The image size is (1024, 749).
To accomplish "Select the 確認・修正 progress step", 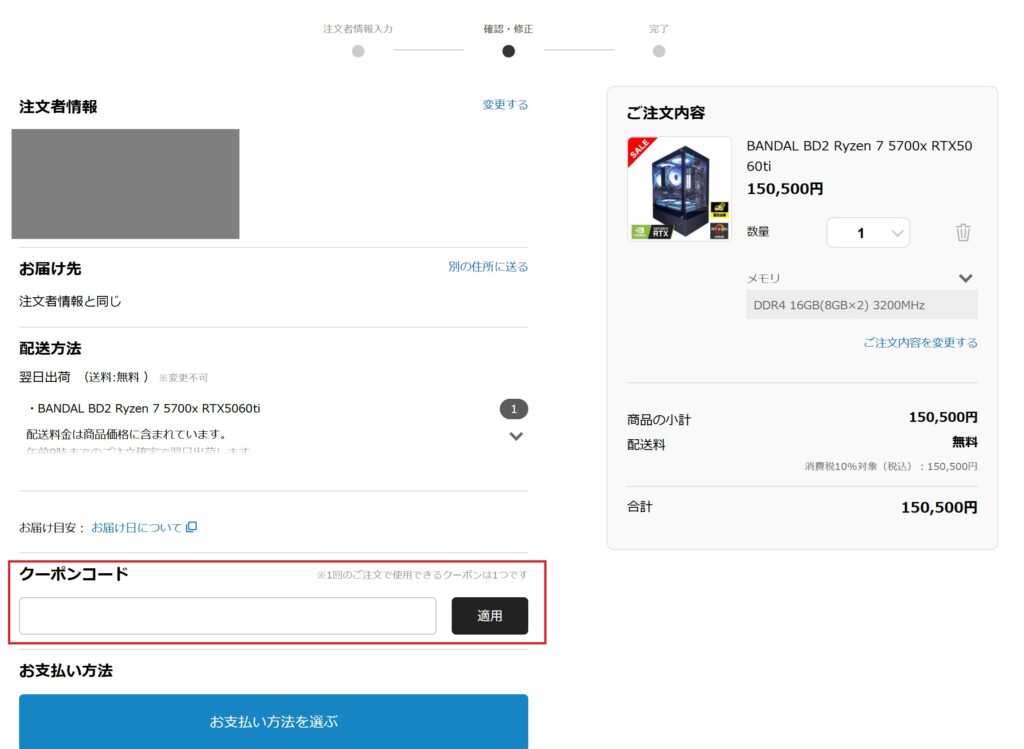I will click(508, 41).
